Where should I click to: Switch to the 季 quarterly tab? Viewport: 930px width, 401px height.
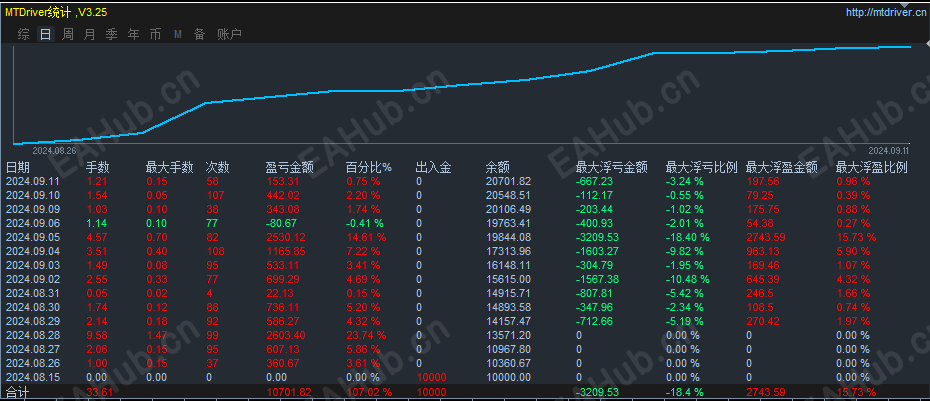pos(112,34)
